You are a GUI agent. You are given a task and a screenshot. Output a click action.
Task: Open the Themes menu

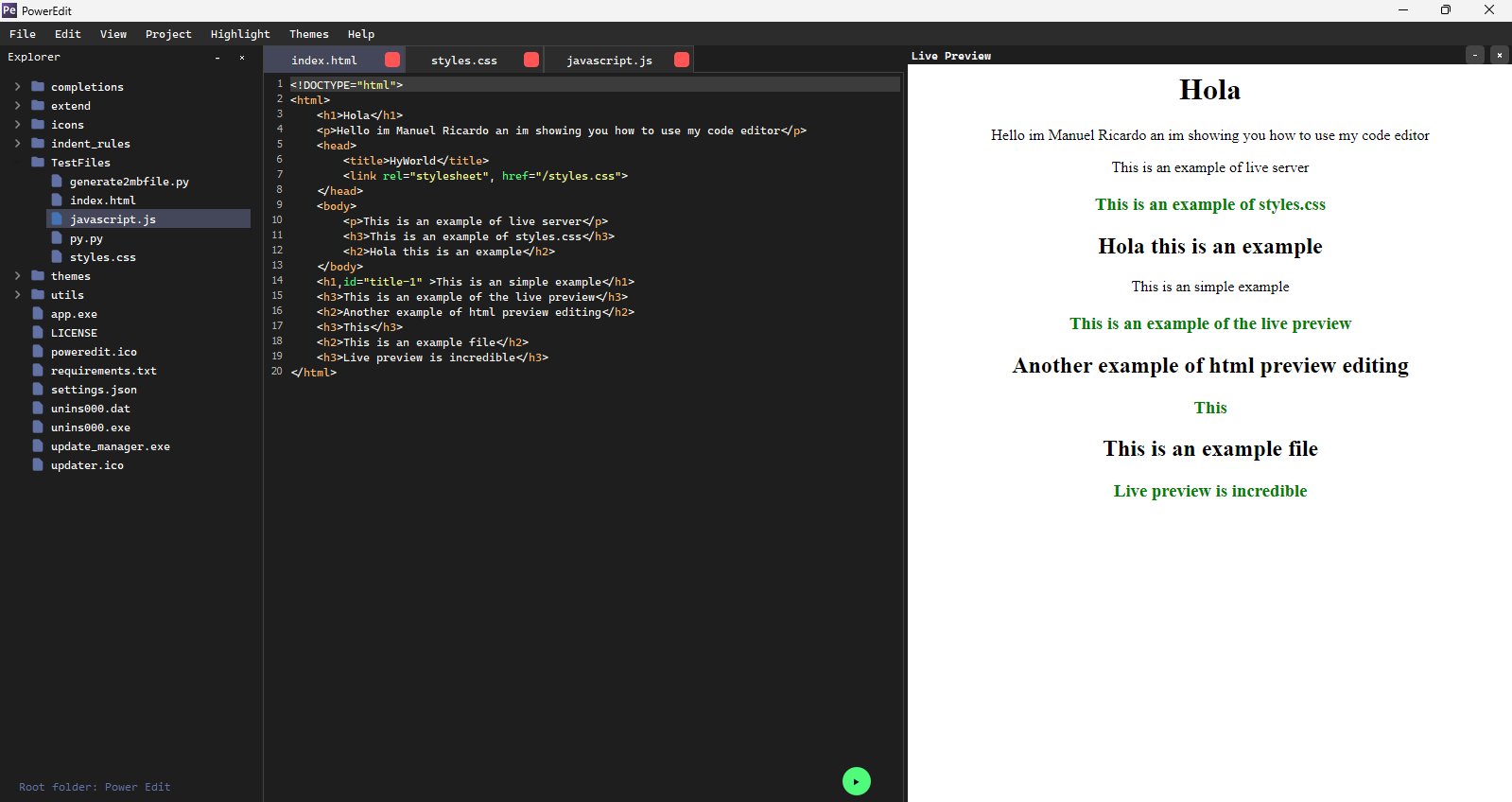309,34
